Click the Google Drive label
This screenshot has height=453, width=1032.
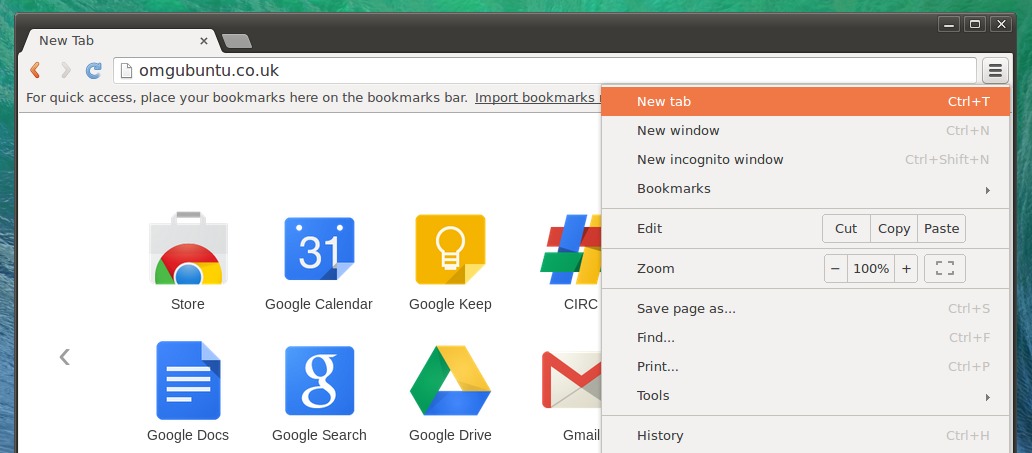(450, 435)
